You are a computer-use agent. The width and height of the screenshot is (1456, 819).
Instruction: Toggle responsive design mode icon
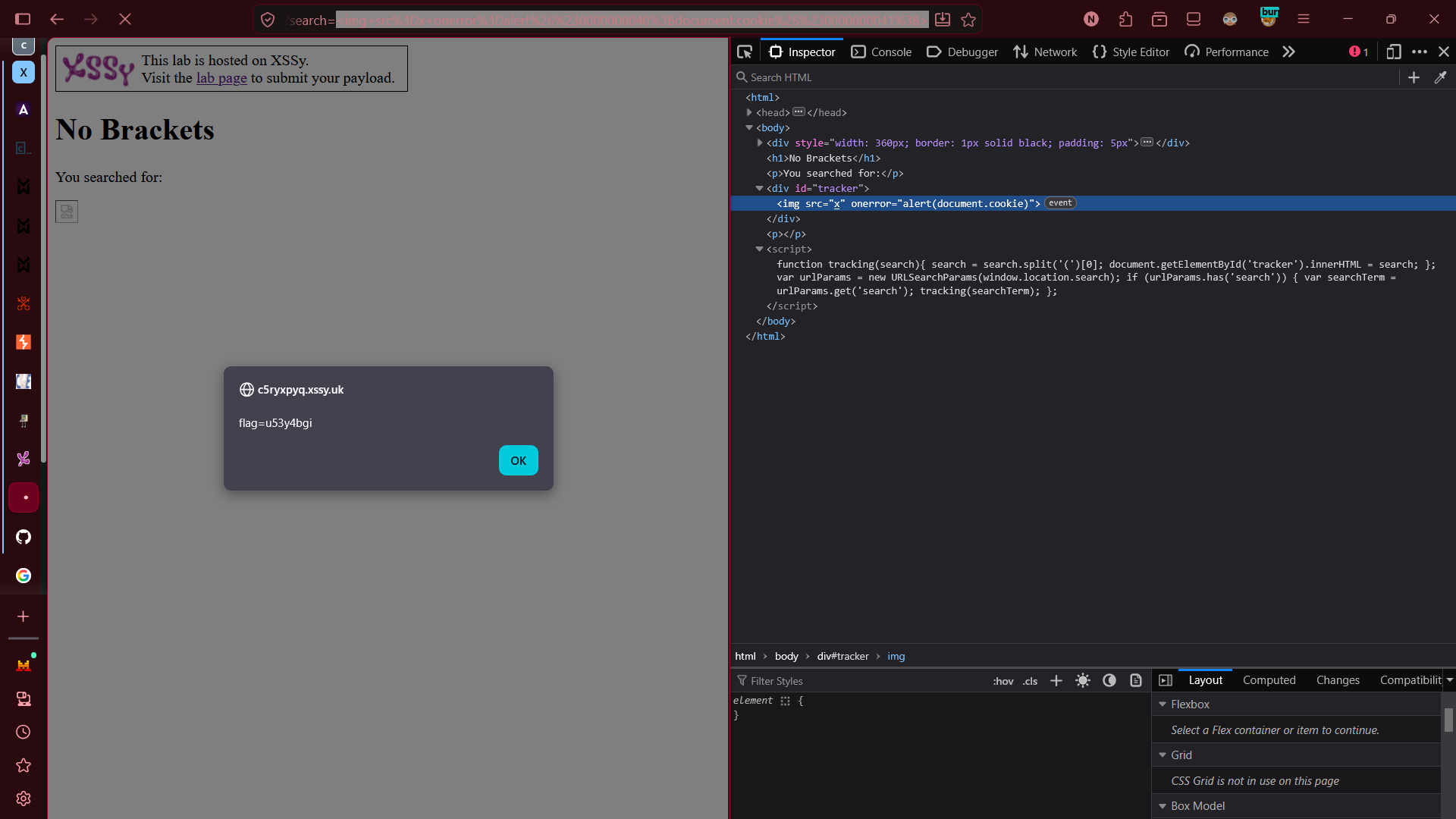coord(1393,52)
